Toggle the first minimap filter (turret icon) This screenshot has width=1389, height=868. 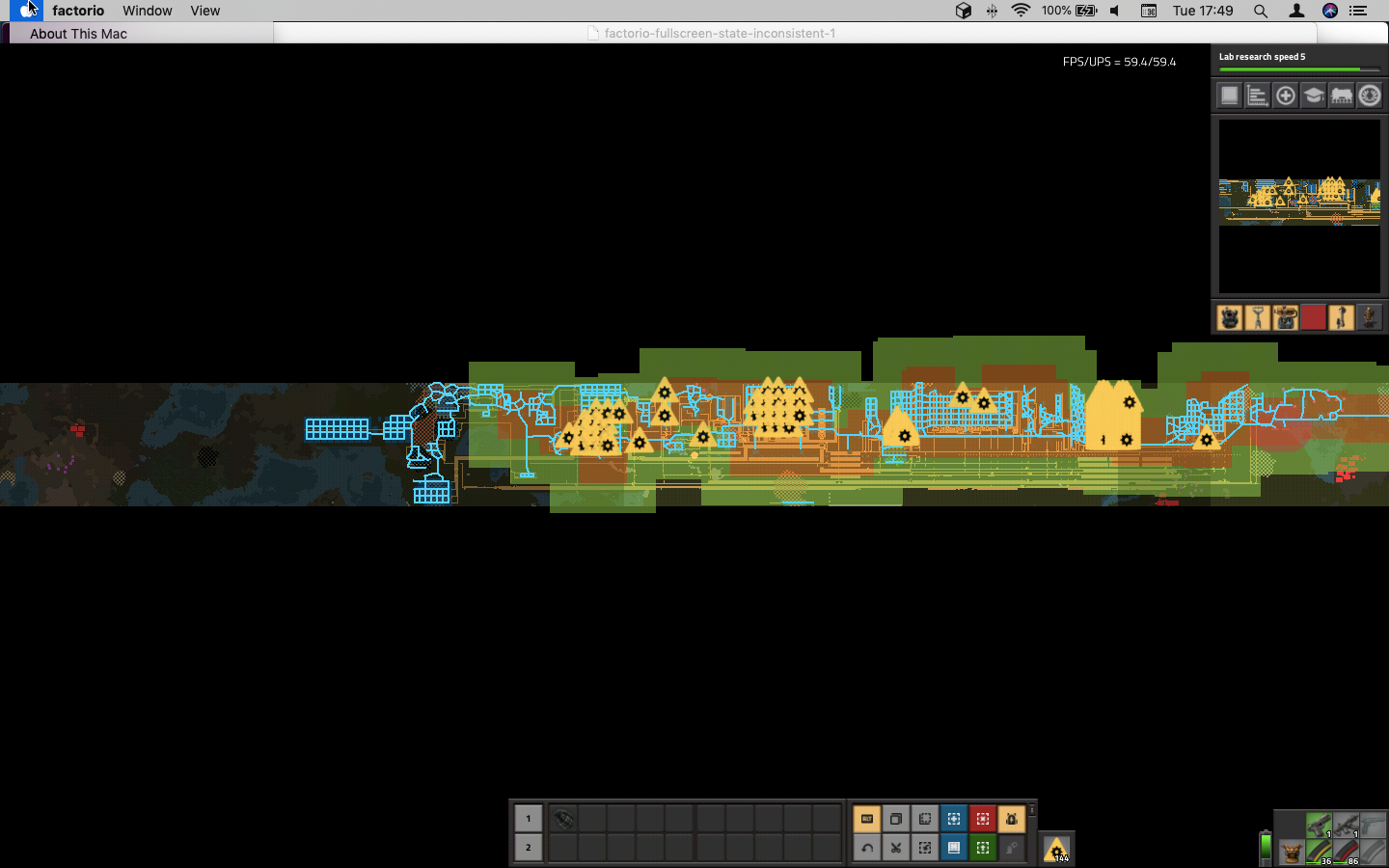point(1229,317)
